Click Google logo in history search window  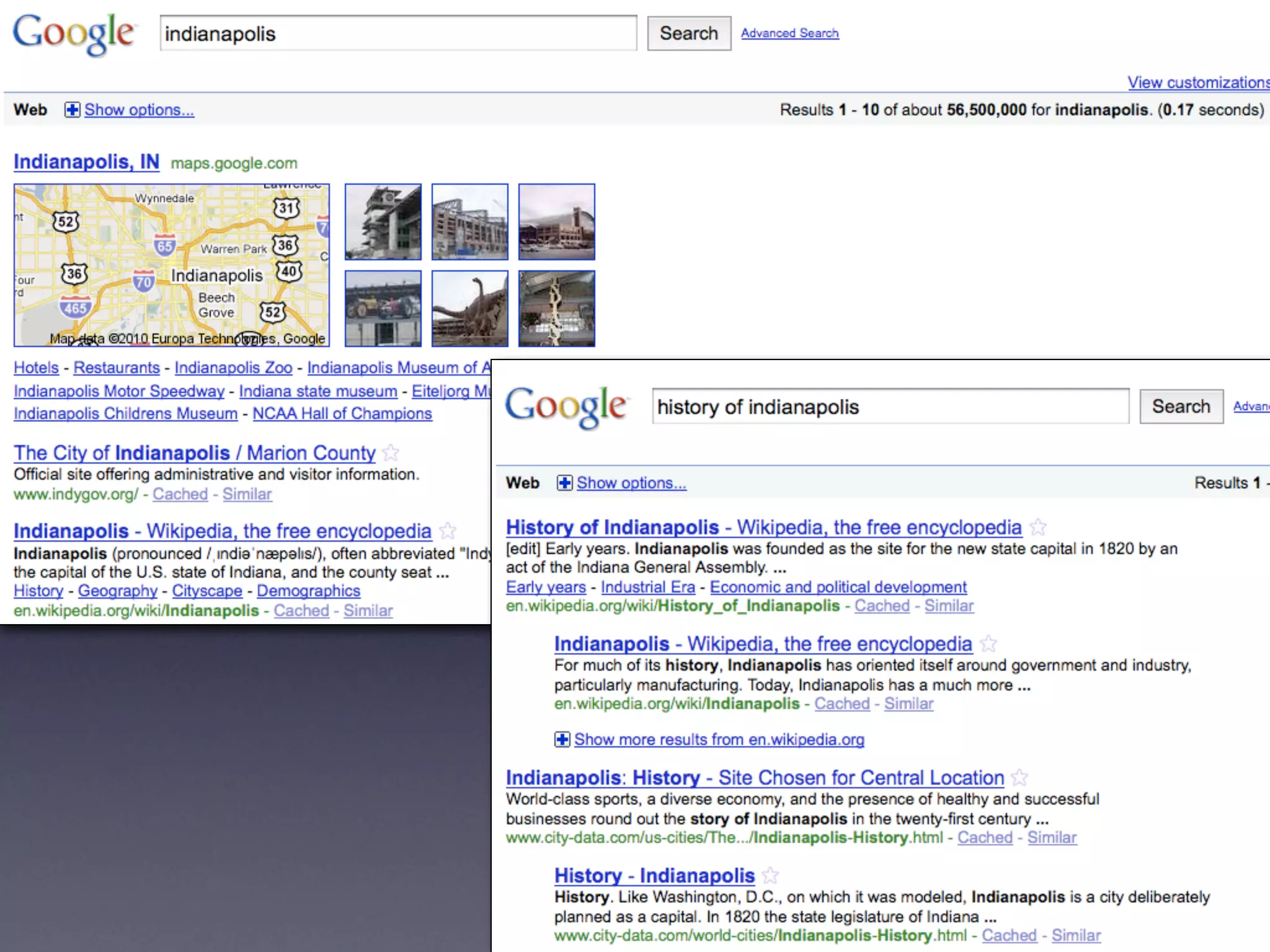pos(566,407)
